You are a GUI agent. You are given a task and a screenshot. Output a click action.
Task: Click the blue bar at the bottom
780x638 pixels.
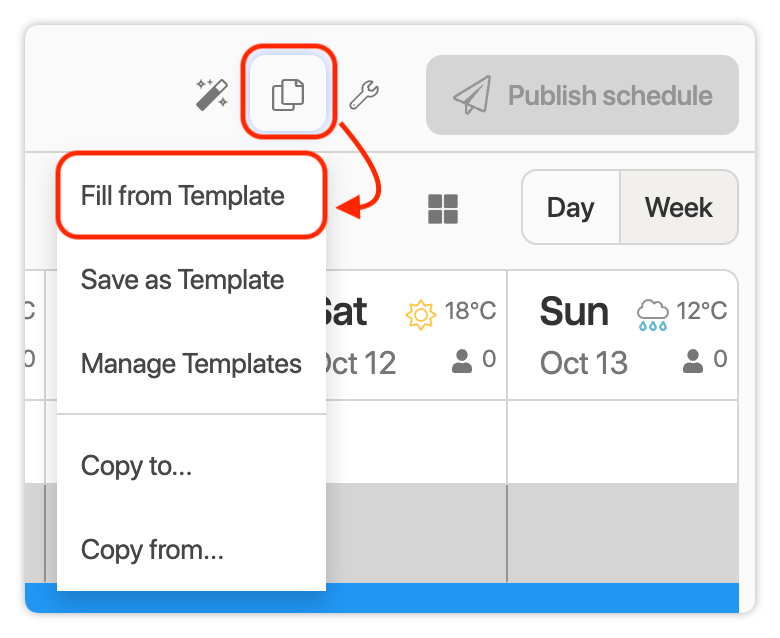(x=532, y=598)
